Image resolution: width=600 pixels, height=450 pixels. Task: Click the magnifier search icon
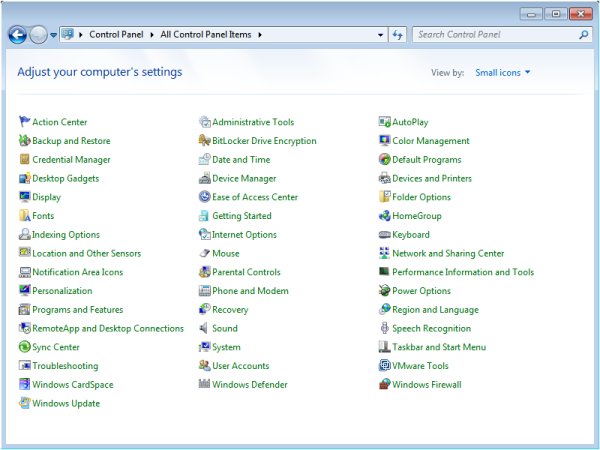(584, 35)
